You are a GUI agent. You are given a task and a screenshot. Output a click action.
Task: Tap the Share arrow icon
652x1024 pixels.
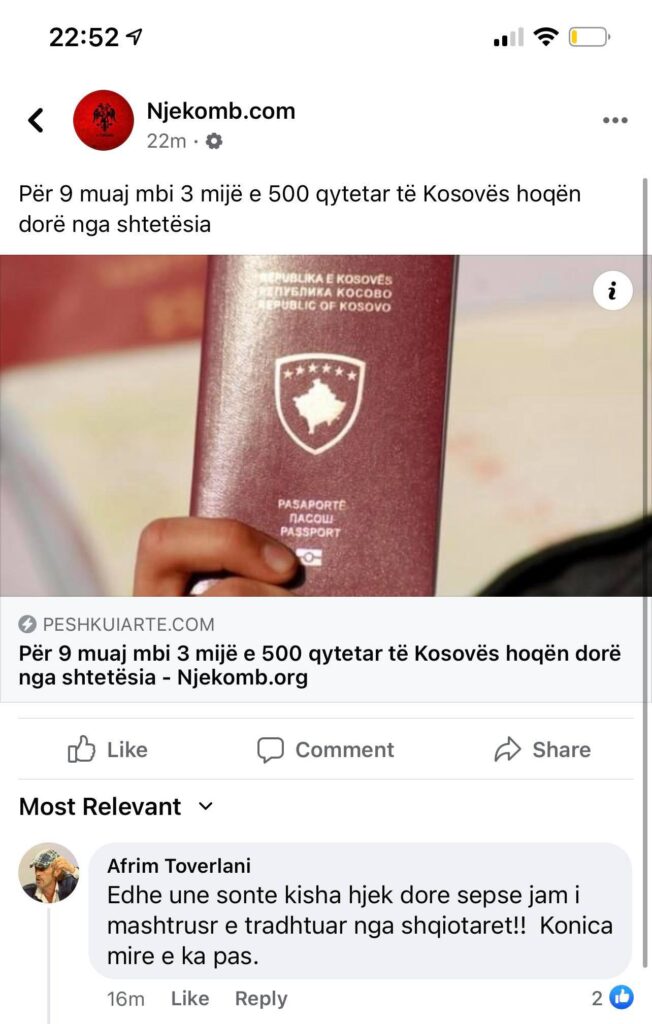point(507,750)
